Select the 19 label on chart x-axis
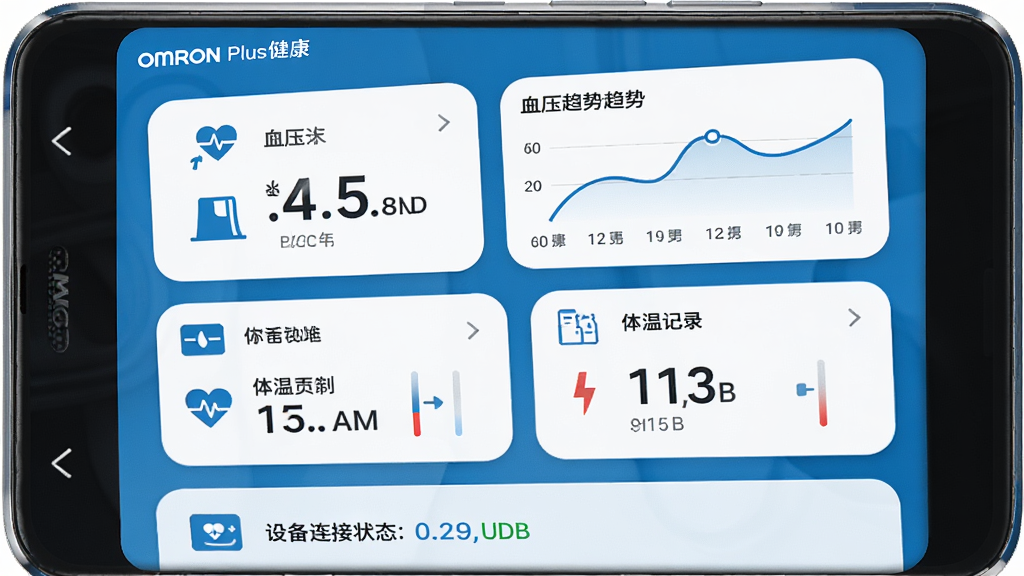The height and width of the screenshot is (576, 1024). [664, 236]
